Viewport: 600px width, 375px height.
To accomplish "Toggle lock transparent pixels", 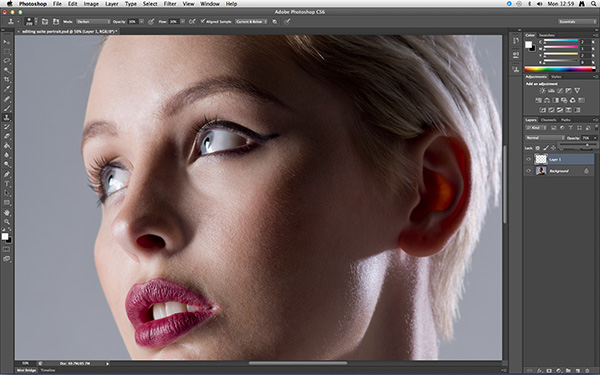I will click(538, 148).
